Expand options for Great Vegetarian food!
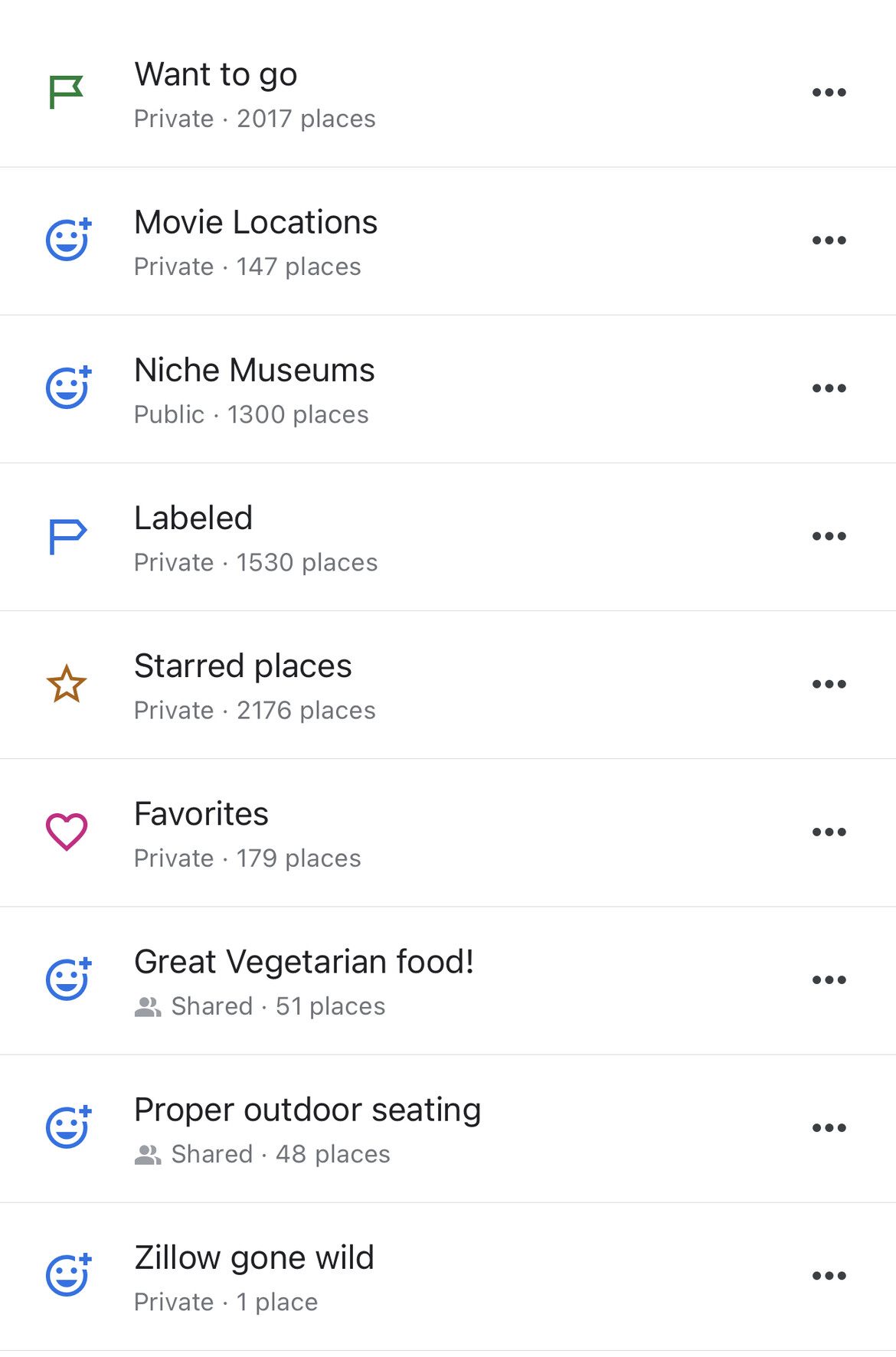 (829, 979)
